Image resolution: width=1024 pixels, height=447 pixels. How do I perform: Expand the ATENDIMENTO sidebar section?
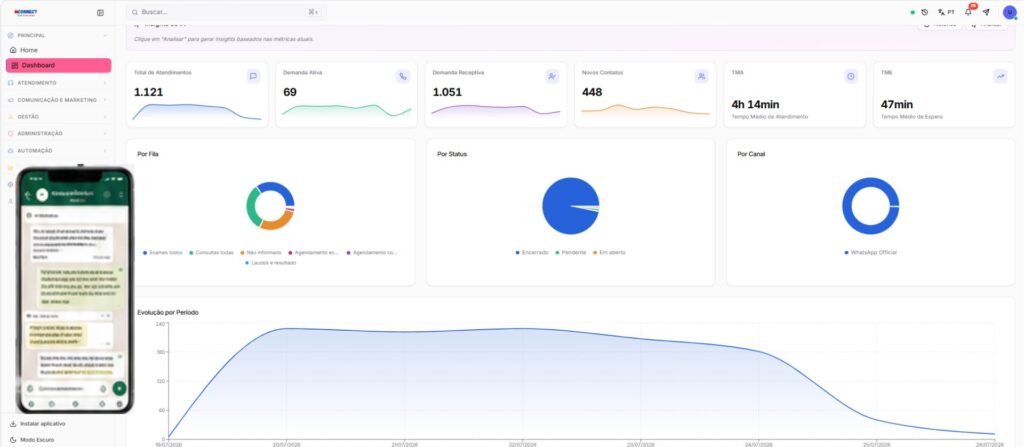57,83
